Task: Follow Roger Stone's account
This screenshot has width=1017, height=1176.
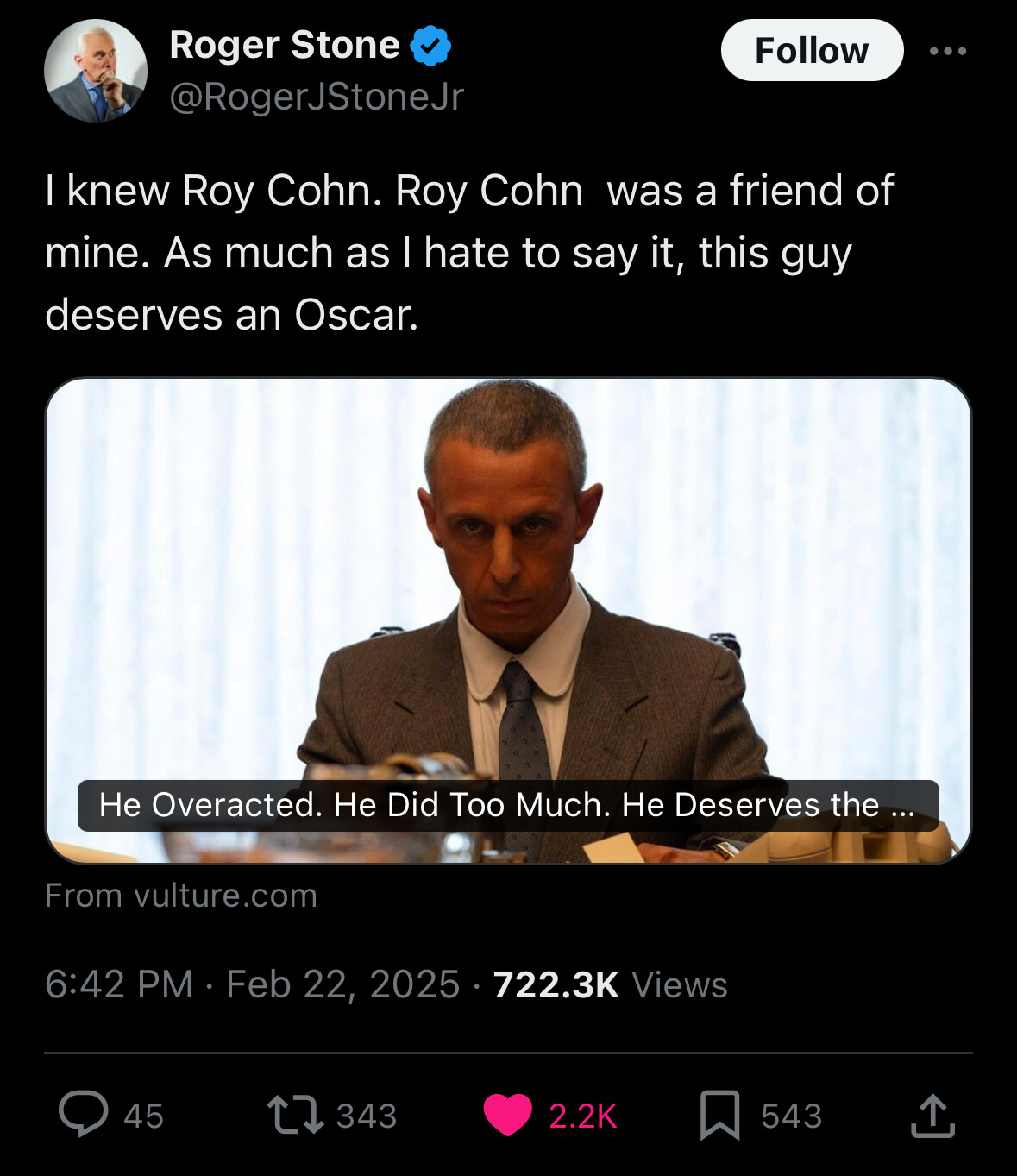Action: click(x=812, y=51)
